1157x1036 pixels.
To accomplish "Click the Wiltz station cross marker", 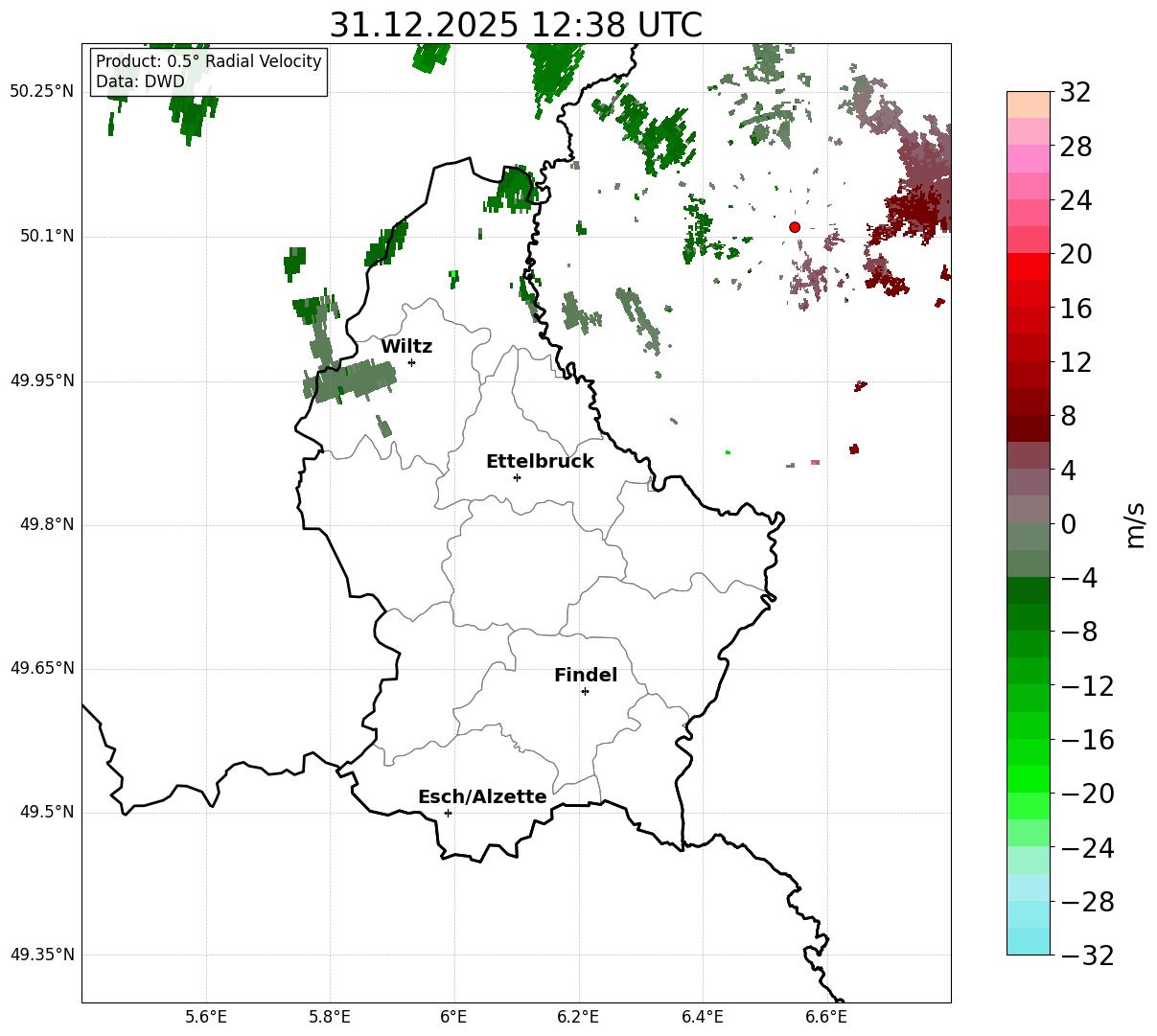I will tap(411, 362).
